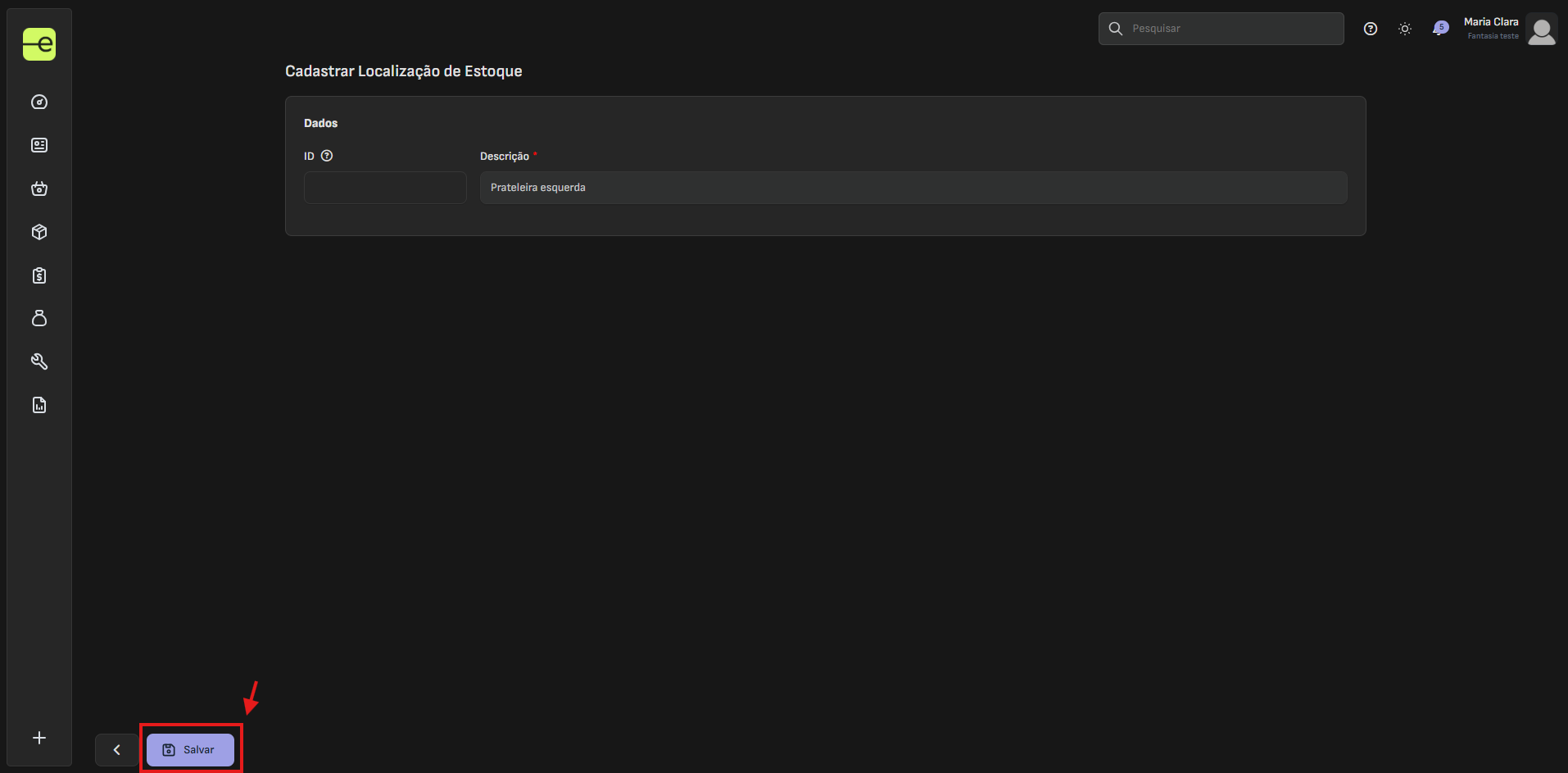Open the contacts card icon in sidebar
The image size is (1568, 773).
pyautogui.click(x=39, y=145)
